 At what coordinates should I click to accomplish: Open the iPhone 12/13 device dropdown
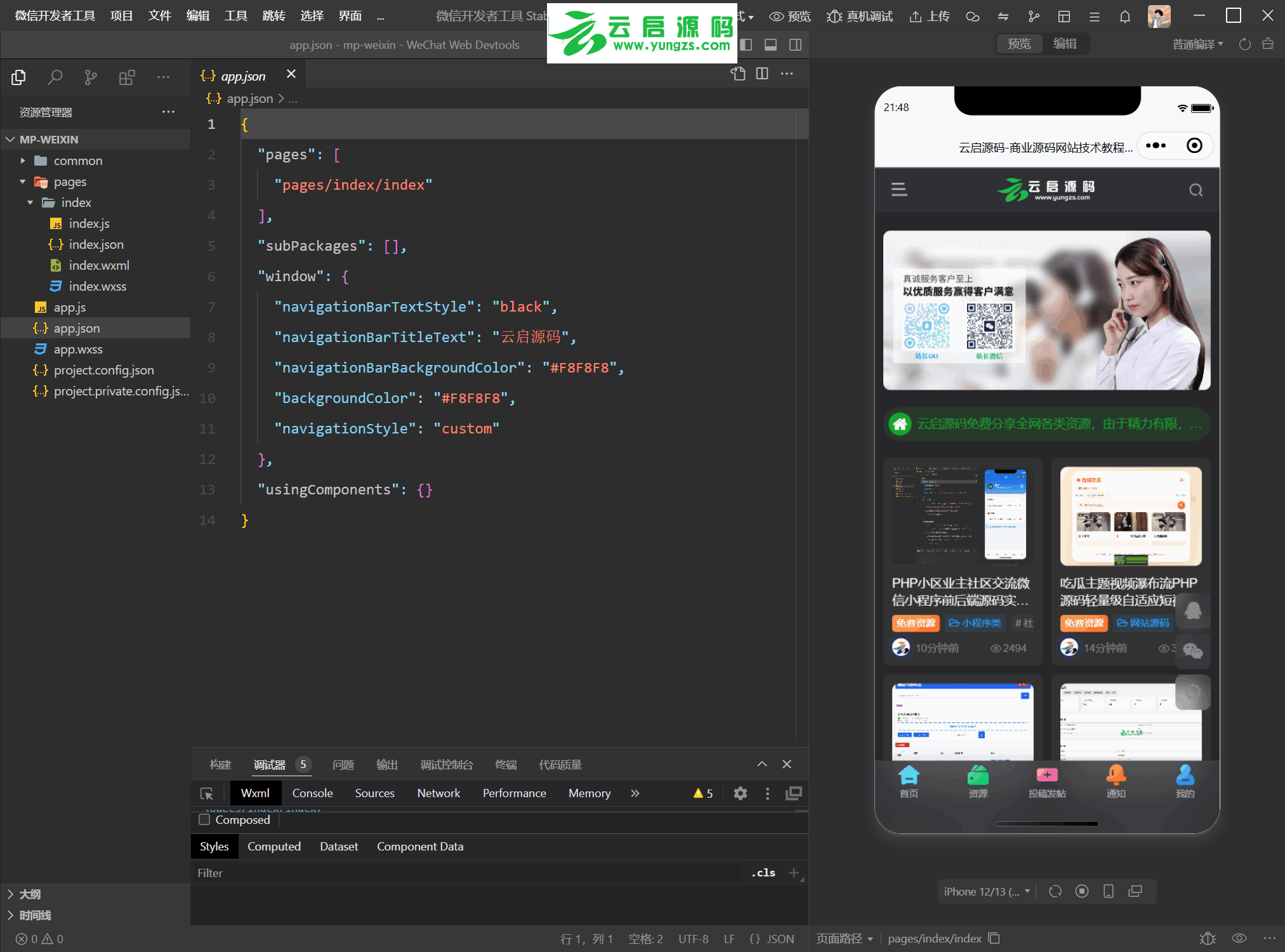pyautogui.click(x=987, y=891)
